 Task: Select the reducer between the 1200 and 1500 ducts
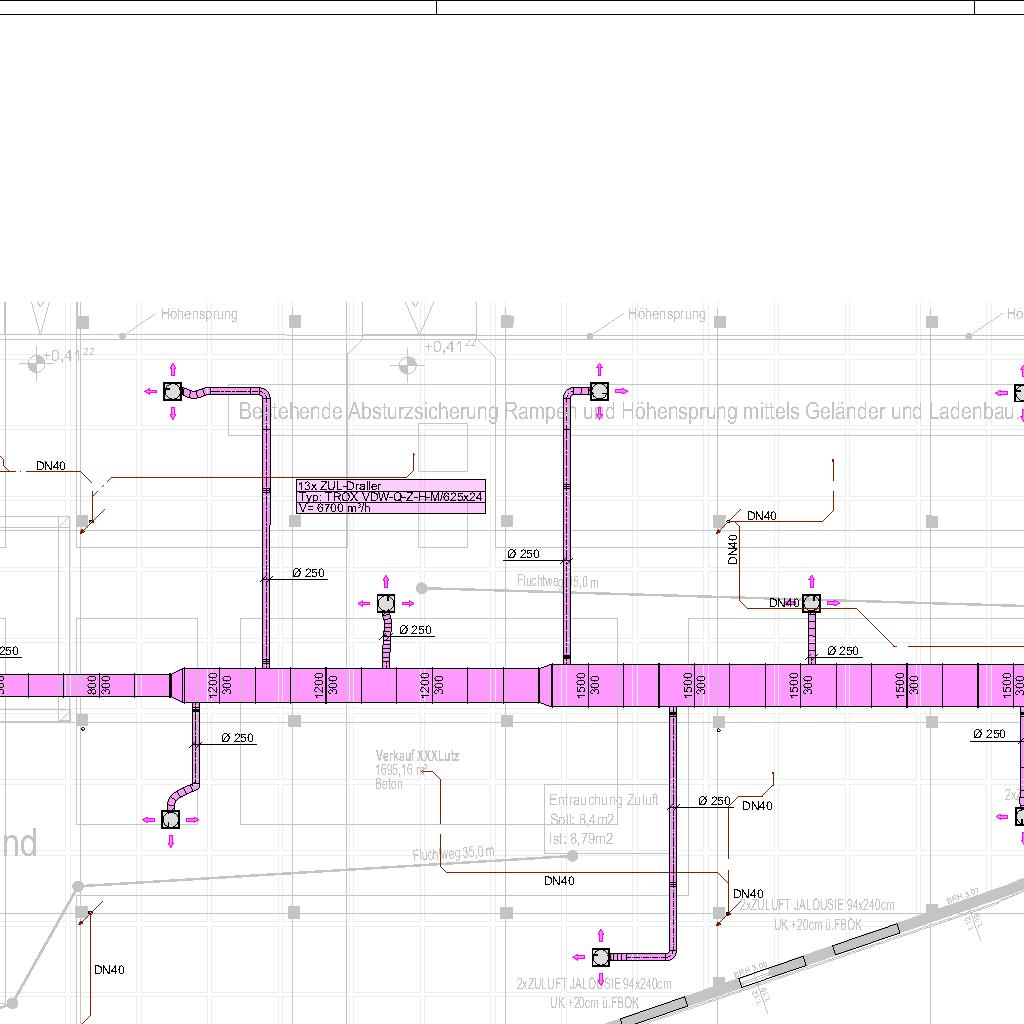coord(546,685)
